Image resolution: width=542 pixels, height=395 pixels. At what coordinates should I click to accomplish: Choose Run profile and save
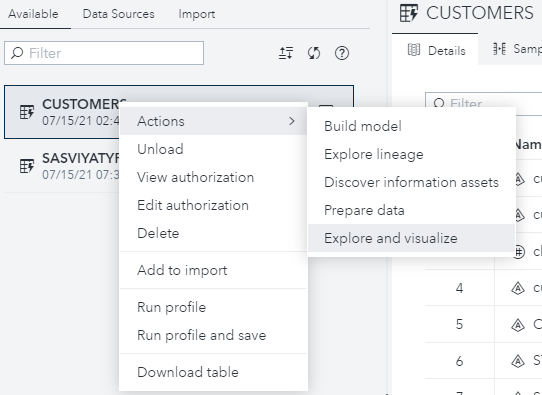pos(213,335)
